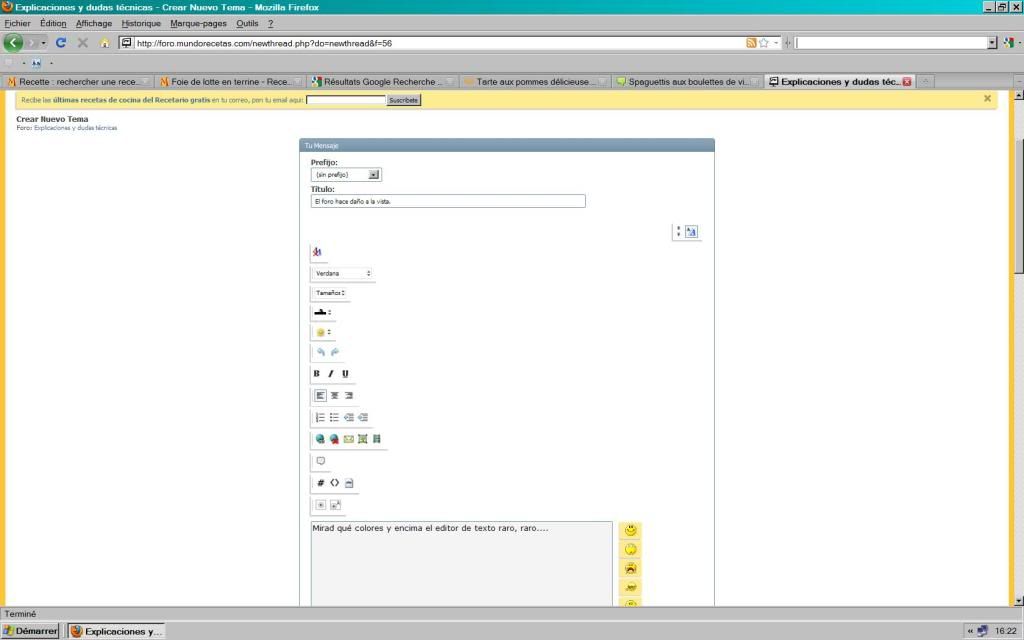Wrap selection in quote tags
Viewport: 1024px width, 640px height.
pos(321,461)
